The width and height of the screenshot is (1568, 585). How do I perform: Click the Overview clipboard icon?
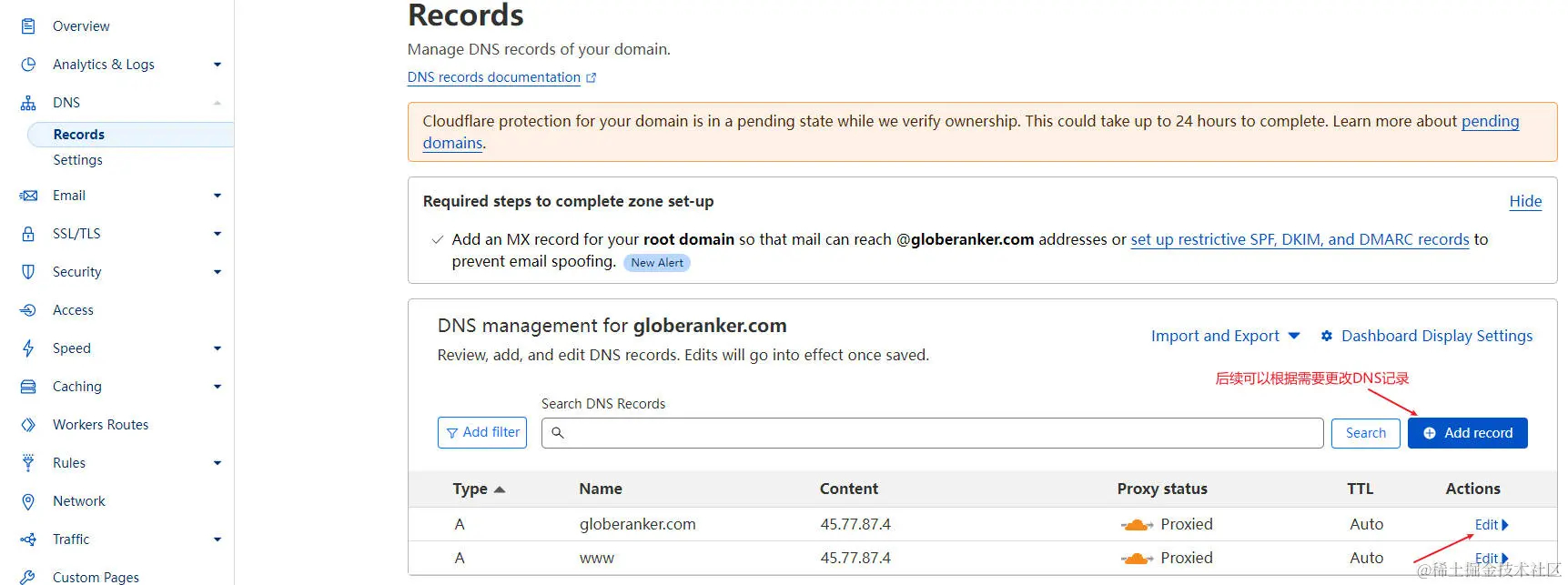tap(28, 26)
